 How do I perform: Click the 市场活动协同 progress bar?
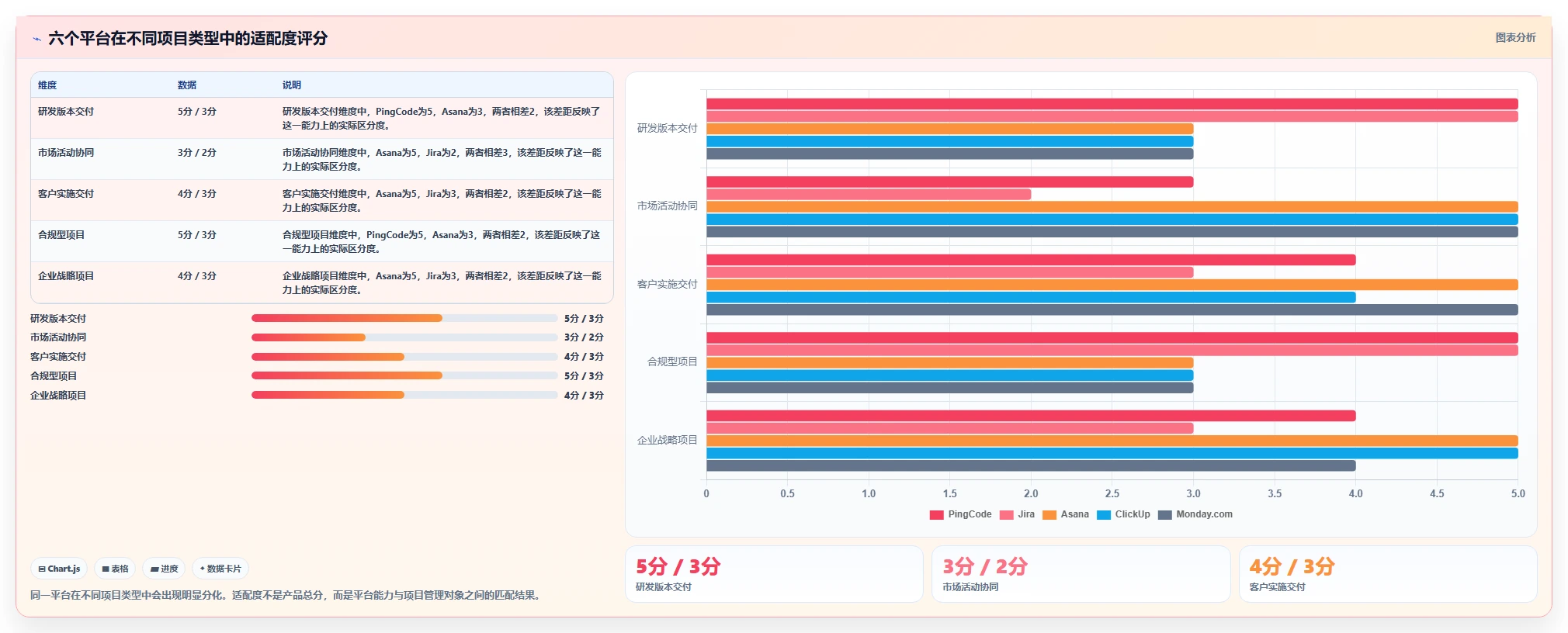pos(404,337)
